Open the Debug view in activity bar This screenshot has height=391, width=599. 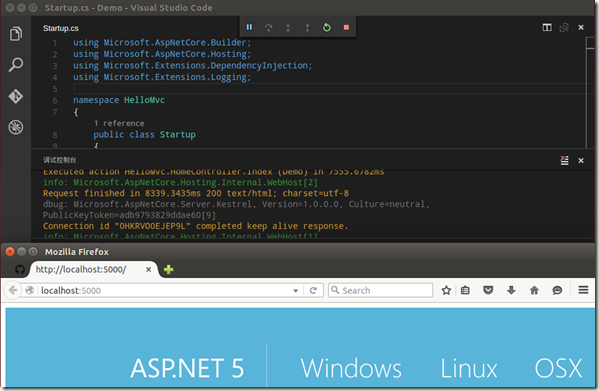[x=16, y=127]
